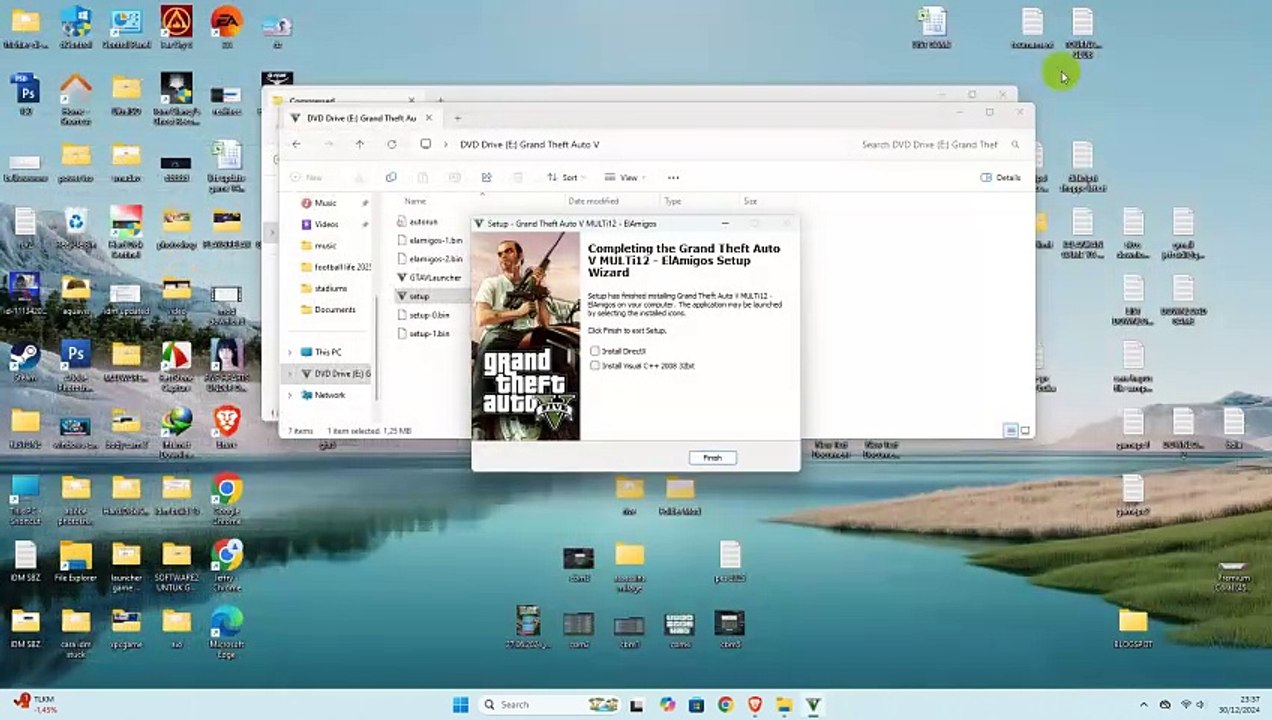Screen dimensions: 1272x720
Task: Go up one folder level in File Explorer
Action: click(x=360, y=144)
